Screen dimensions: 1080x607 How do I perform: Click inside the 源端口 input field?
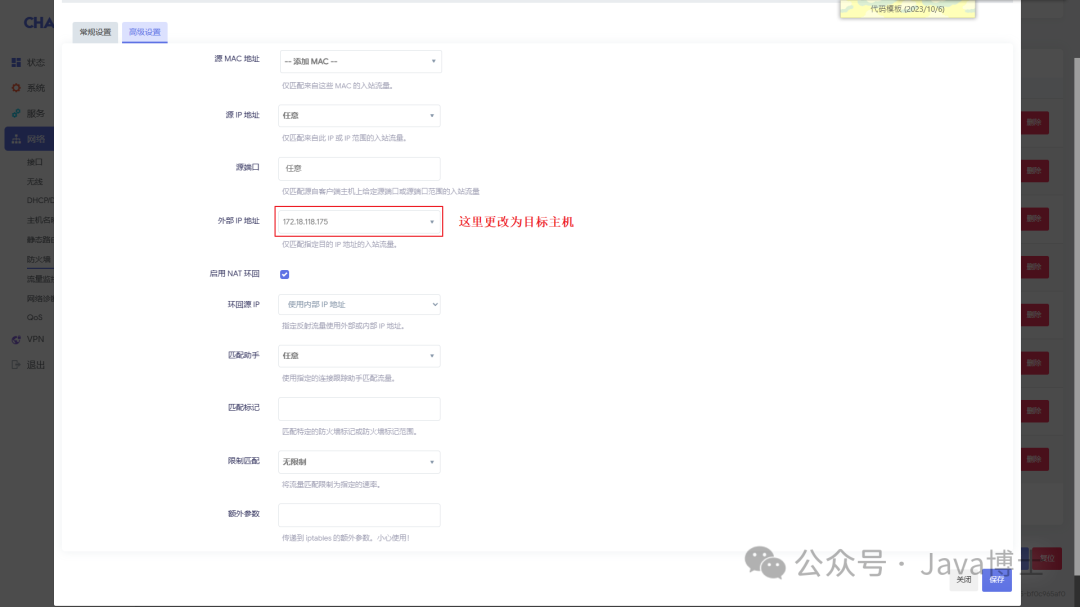pyautogui.click(x=358, y=168)
